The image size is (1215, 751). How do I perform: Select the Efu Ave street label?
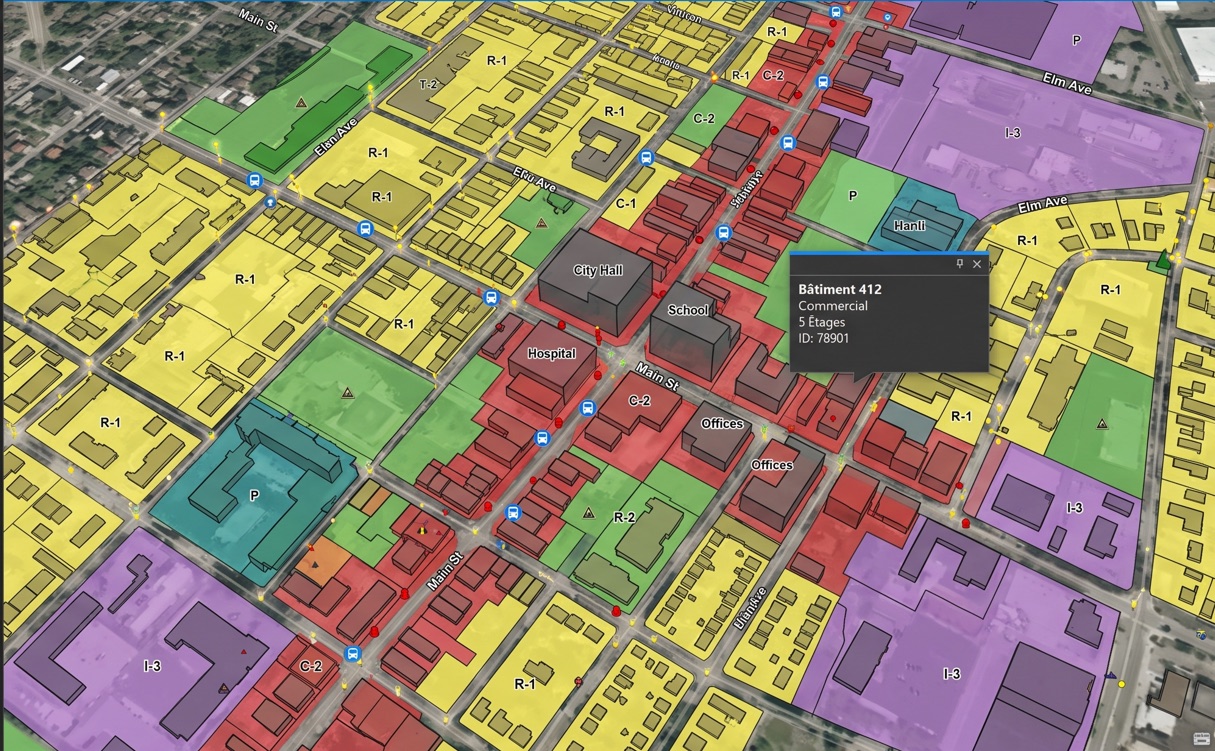534,179
